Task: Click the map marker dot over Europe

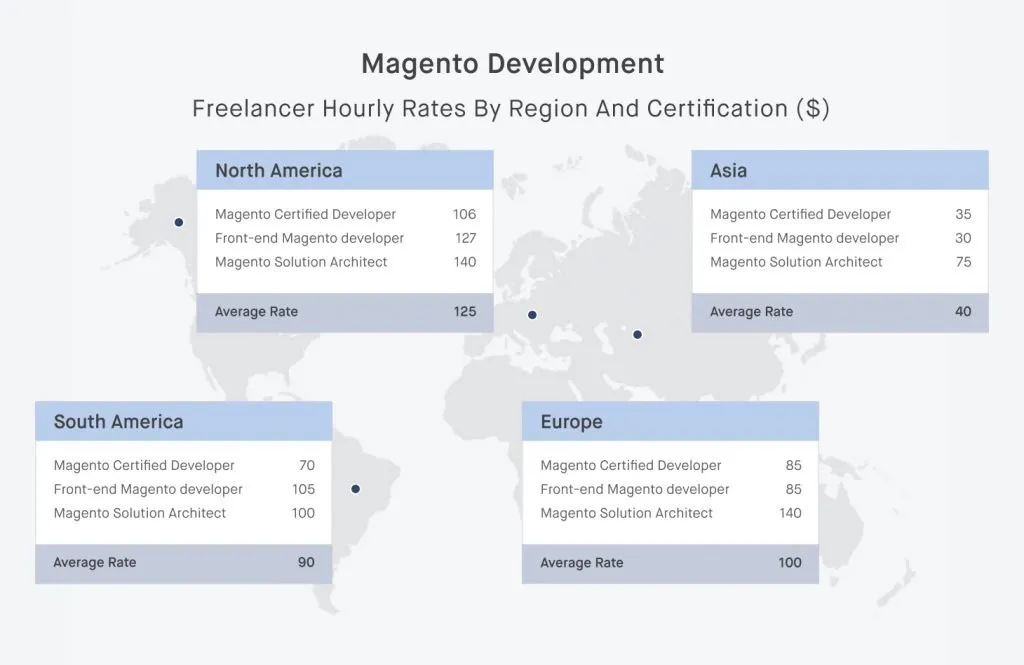Action: click(x=532, y=315)
